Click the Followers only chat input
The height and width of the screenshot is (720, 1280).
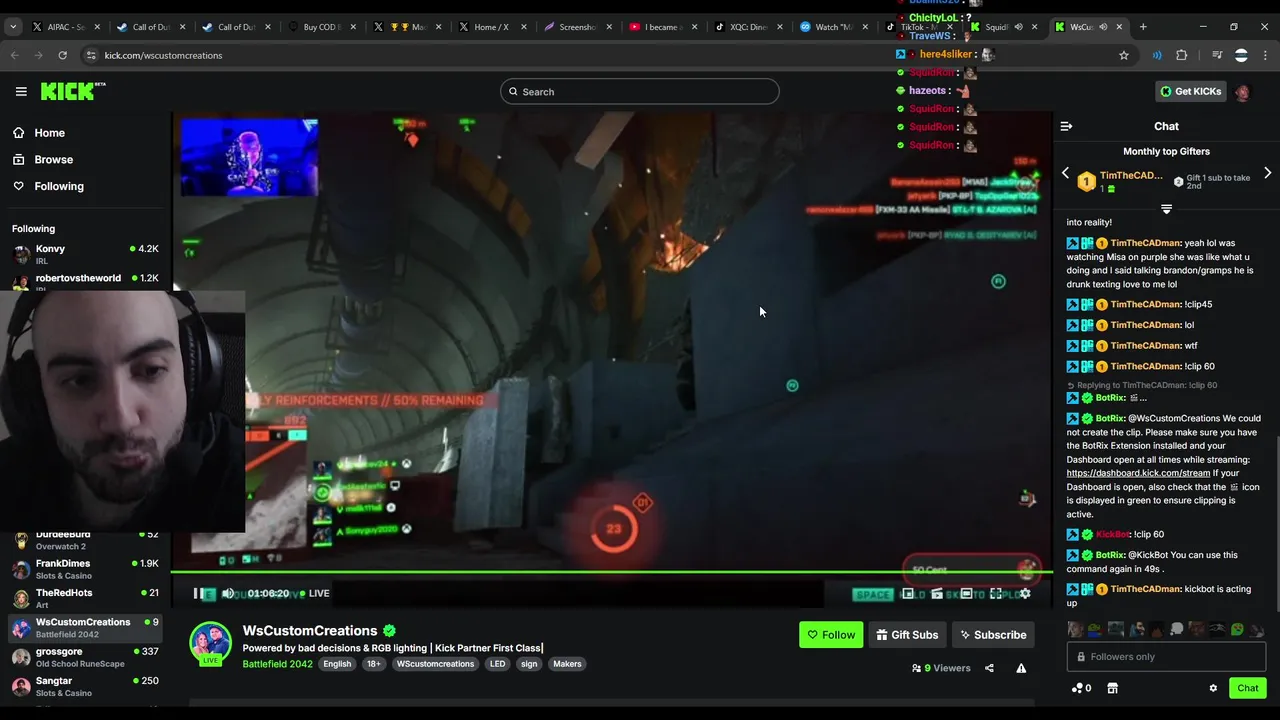[1166, 657]
